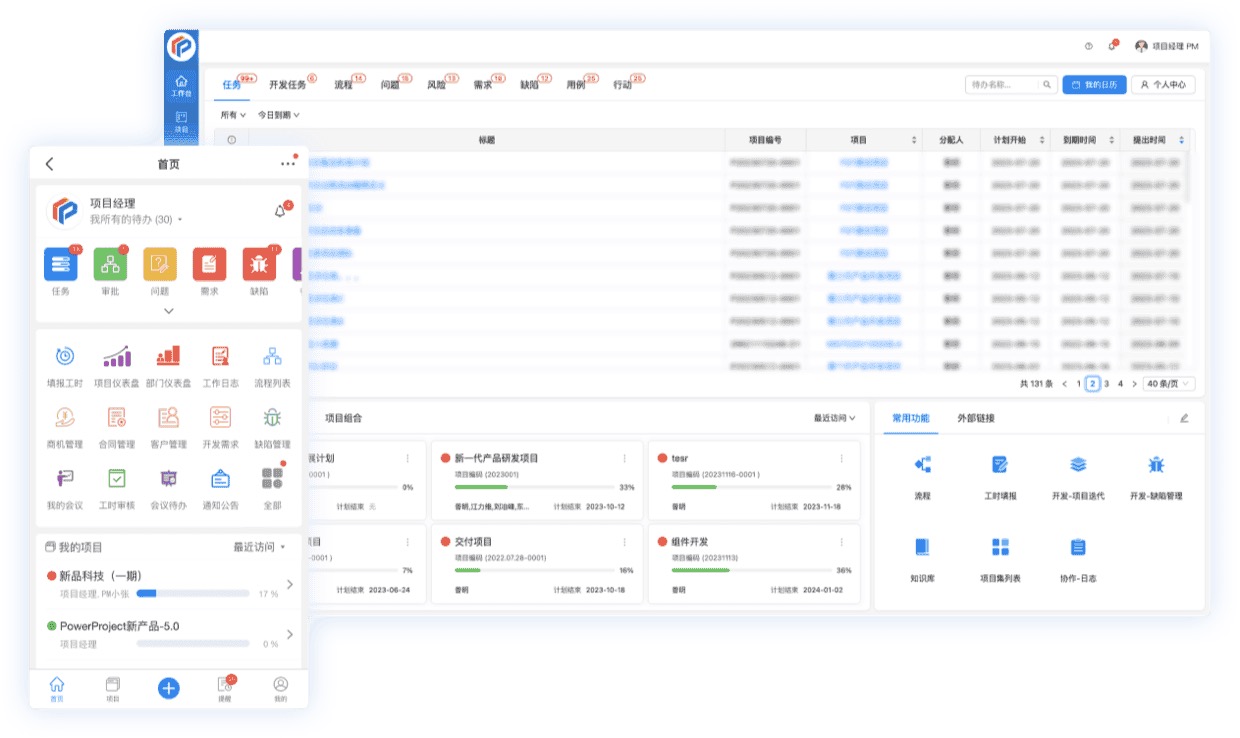Click the blue plus add button
The height and width of the screenshot is (738, 1240).
pyautogui.click(x=168, y=687)
